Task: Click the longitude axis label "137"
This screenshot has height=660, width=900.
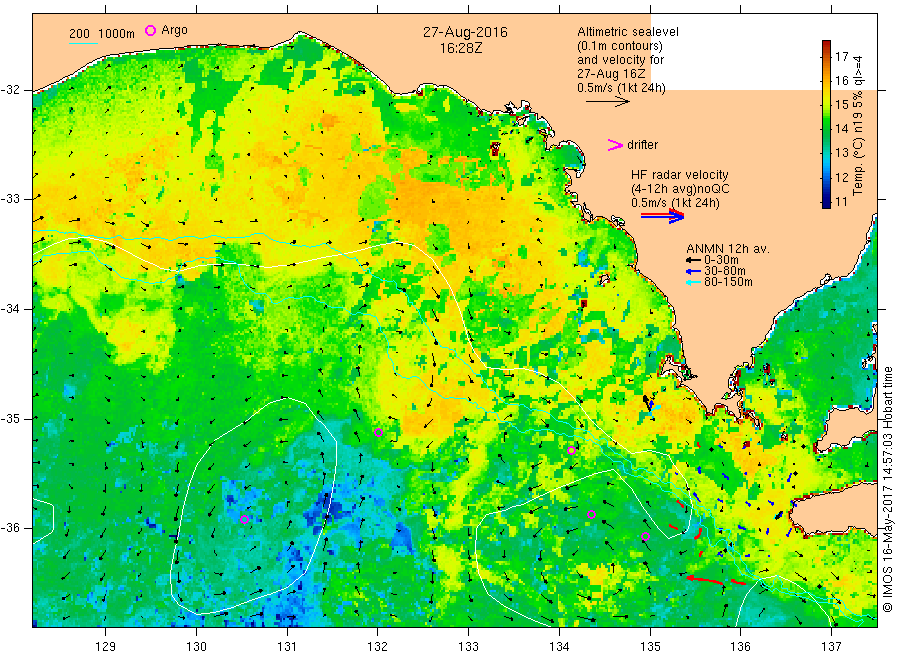Action: [831, 647]
